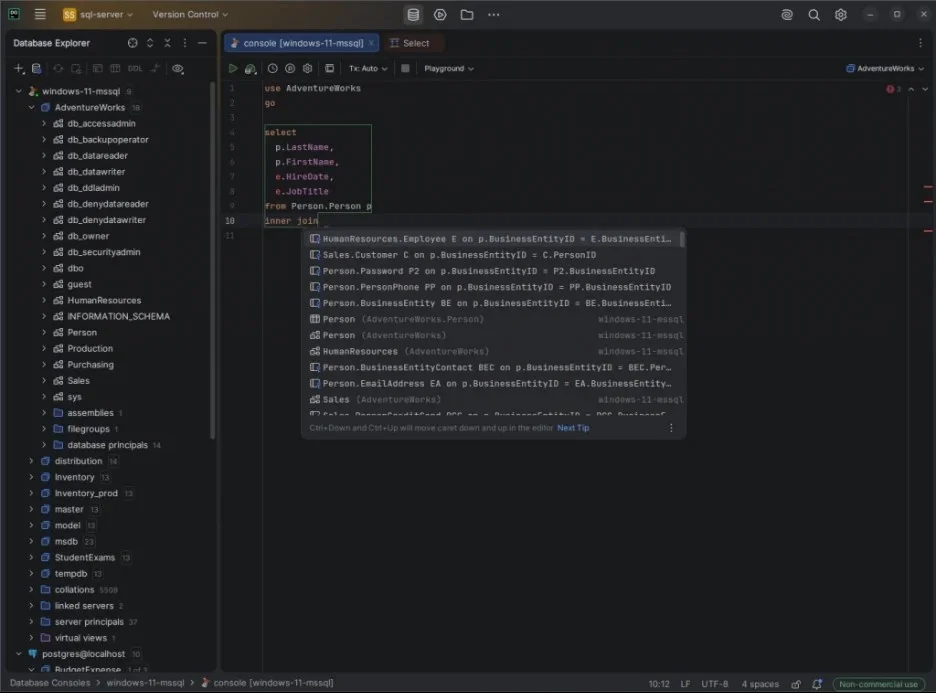
Task: Open Search Everywhere magnifier
Action: click(814, 15)
